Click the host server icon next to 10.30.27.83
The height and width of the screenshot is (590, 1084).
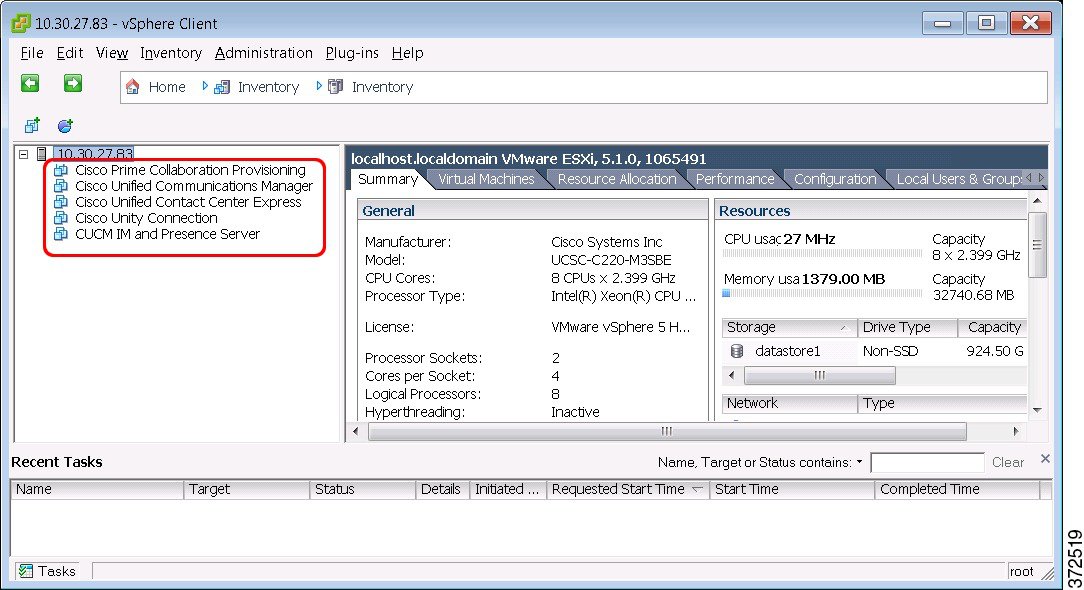pos(41,154)
